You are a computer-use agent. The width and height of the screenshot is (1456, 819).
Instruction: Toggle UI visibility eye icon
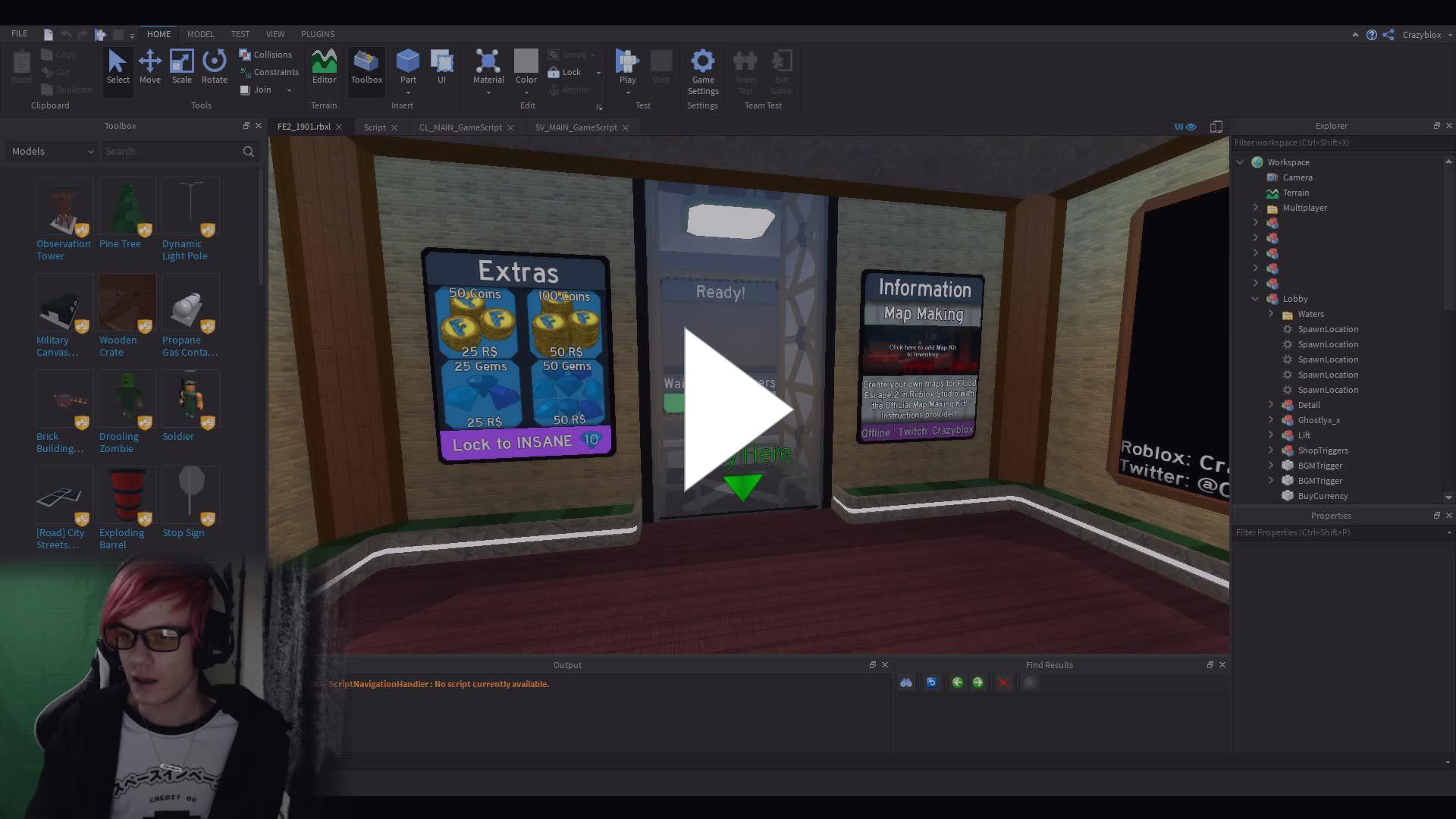(1191, 127)
